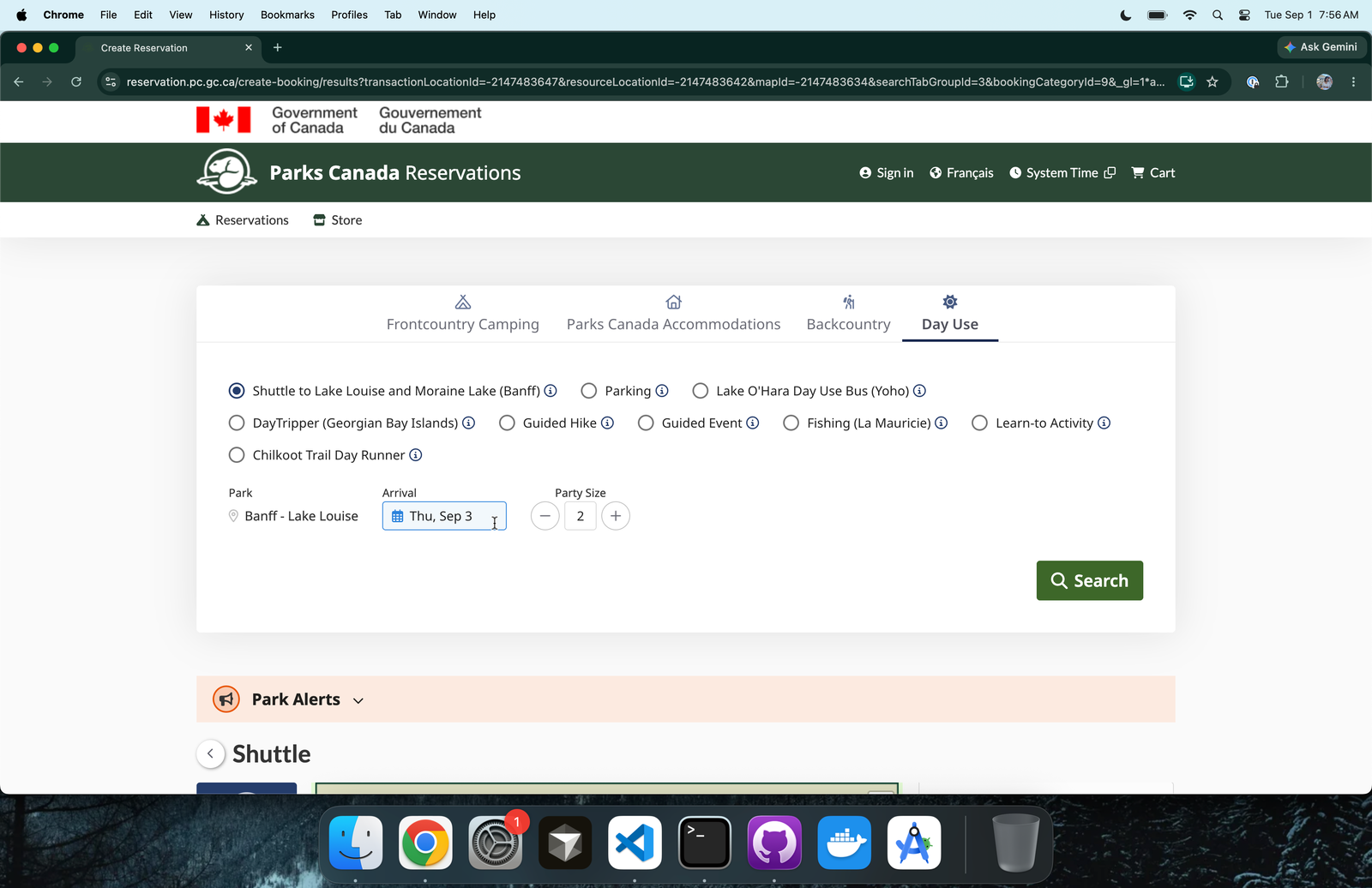Open the Store navigation link
This screenshot has height=888, width=1372.
click(x=338, y=220)
